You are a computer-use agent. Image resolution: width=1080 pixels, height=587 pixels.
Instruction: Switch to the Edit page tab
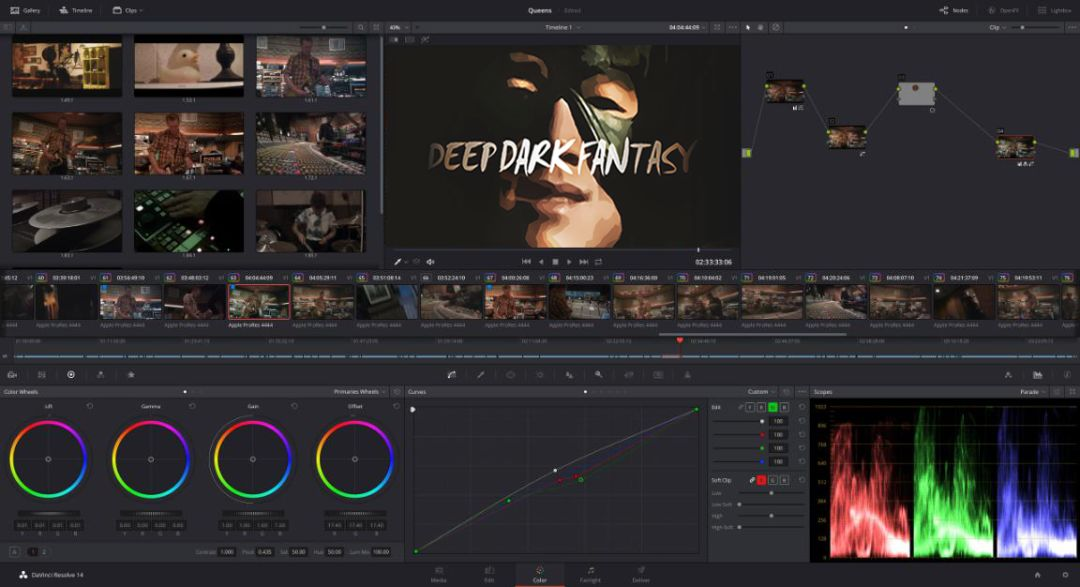point(489,575)
